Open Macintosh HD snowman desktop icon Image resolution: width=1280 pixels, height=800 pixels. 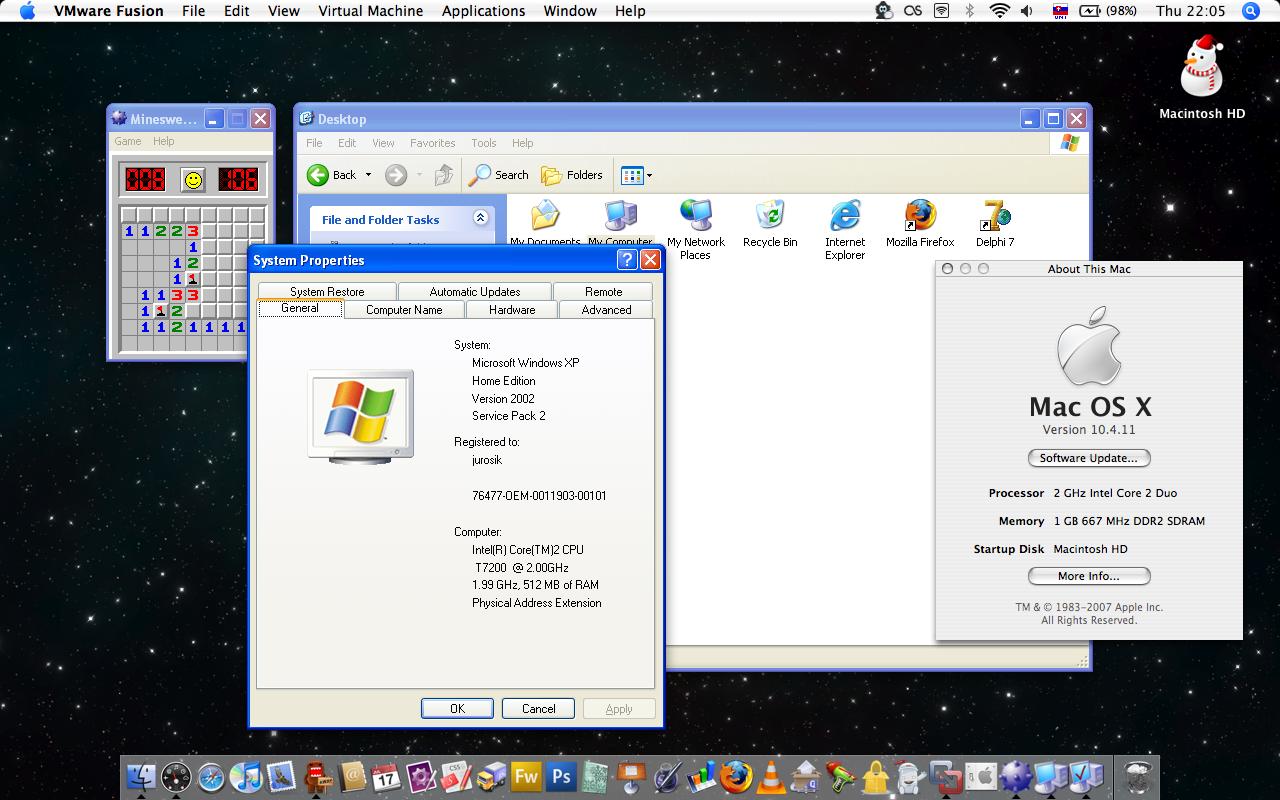click(1202, 78)
